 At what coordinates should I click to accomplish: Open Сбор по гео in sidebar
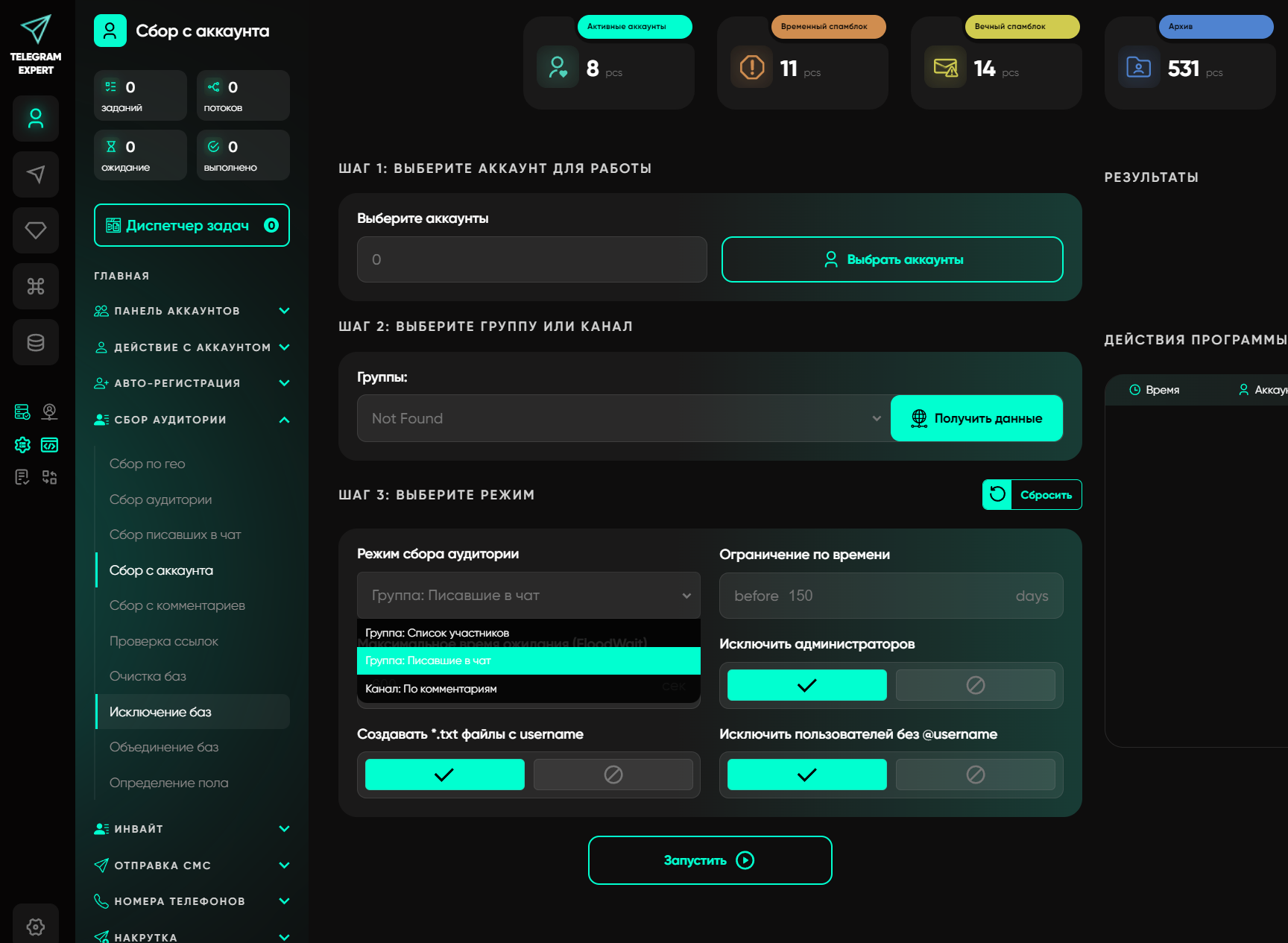[148, 464]
